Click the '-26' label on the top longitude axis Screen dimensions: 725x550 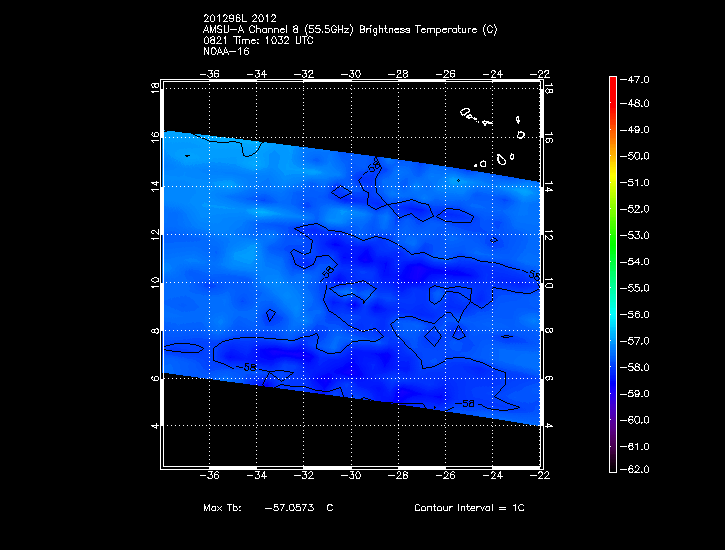445,74
